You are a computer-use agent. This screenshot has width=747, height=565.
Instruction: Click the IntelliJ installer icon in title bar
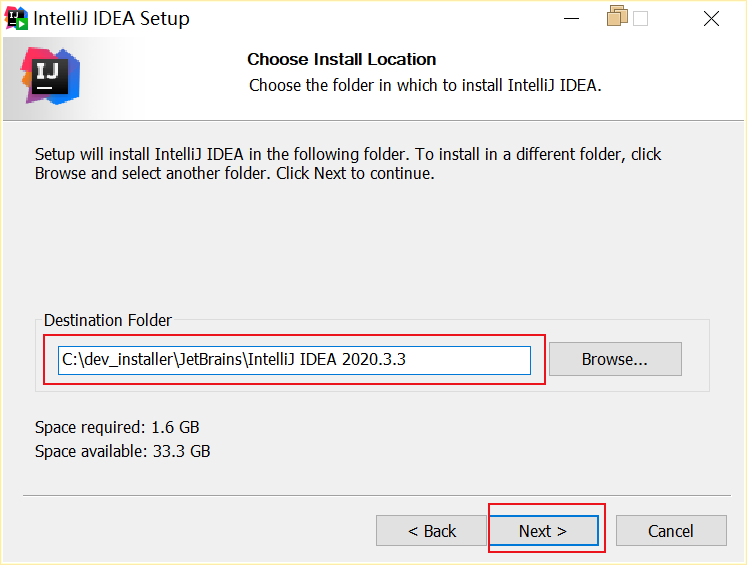[16, 19]
